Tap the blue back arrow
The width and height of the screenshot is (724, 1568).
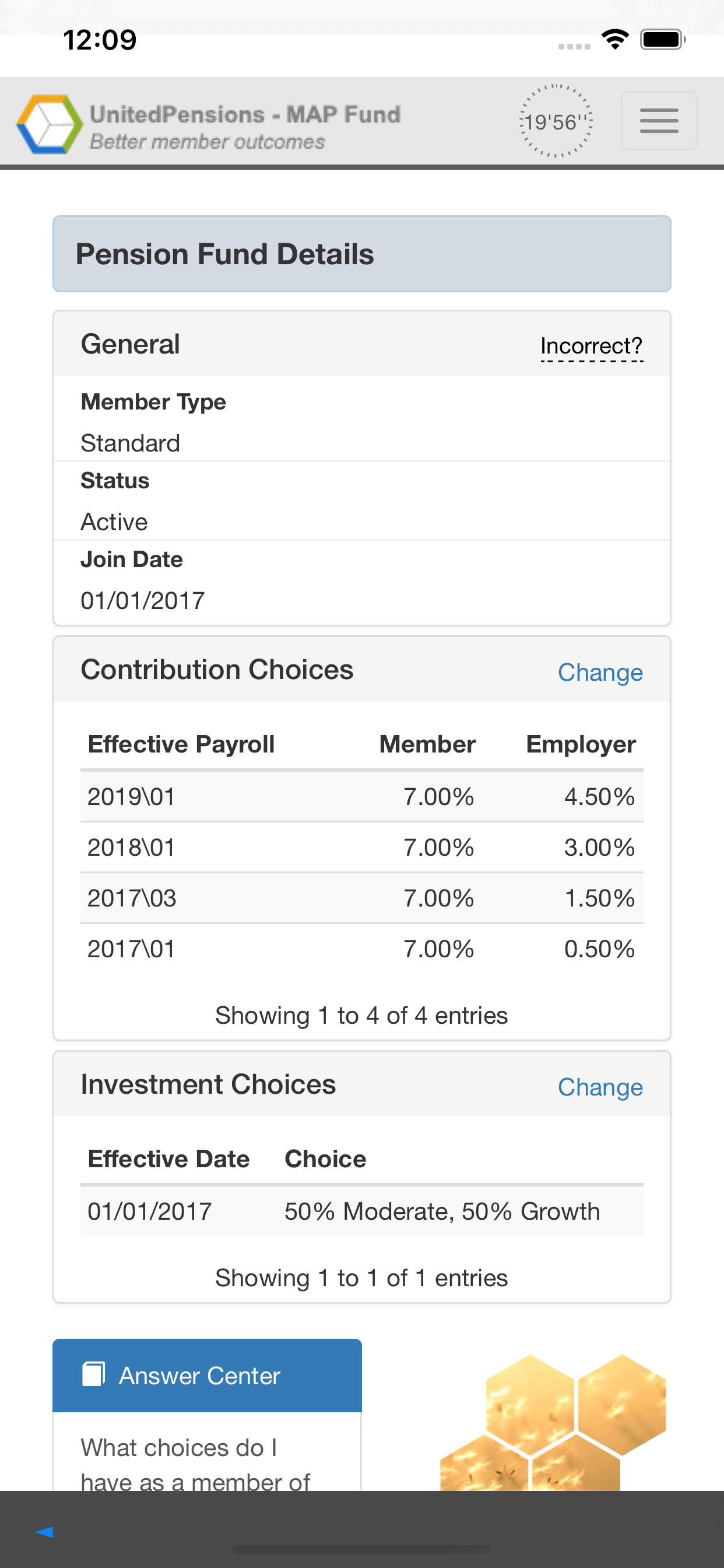pyautogui.click(x=44, y=1531)
